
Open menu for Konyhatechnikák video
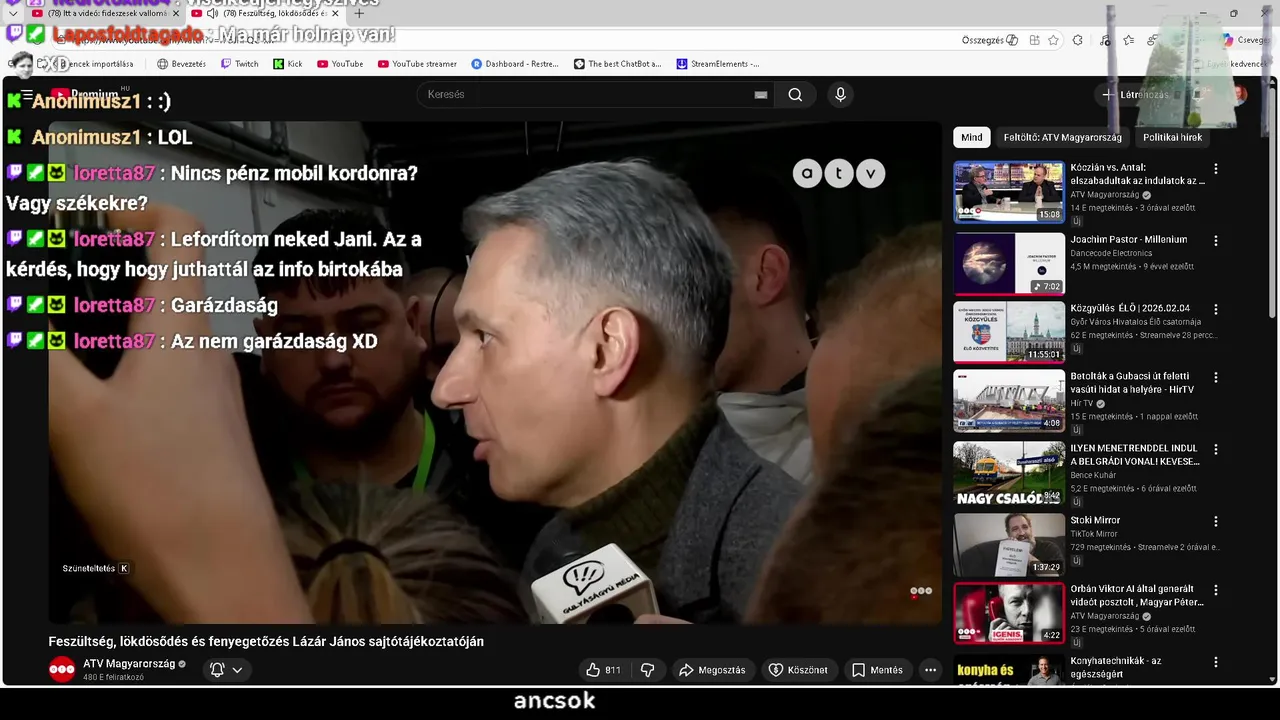click(1216, 662)
